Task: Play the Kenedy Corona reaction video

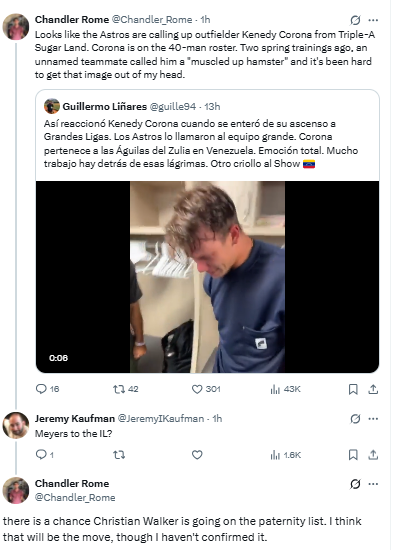Action: pyautogui.click(x=207, y=277)
